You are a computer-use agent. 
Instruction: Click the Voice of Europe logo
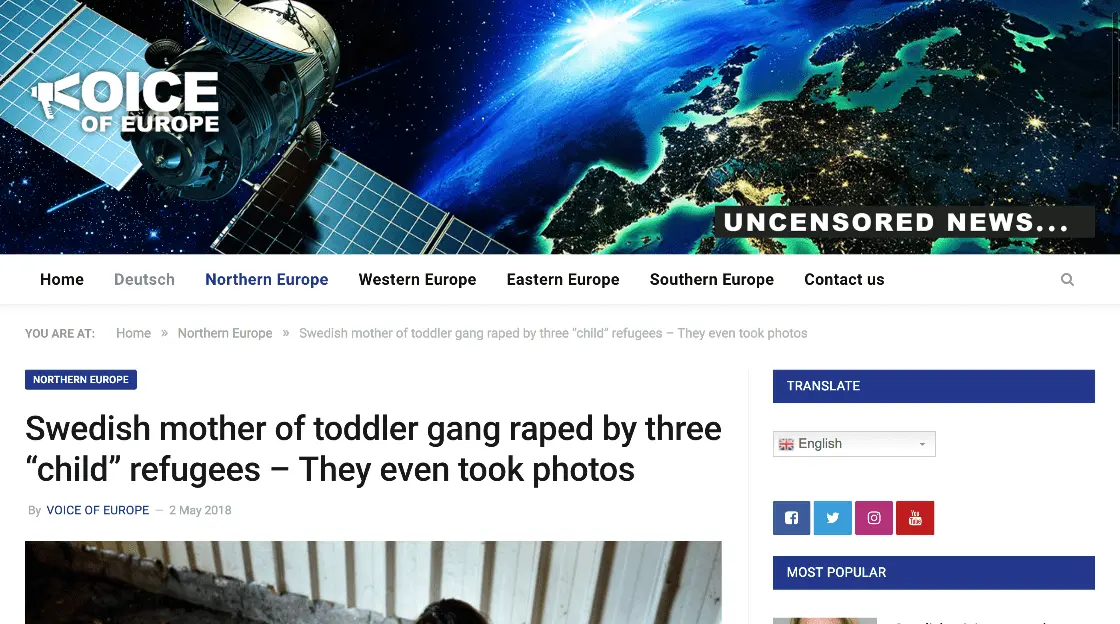pos(126,102)
